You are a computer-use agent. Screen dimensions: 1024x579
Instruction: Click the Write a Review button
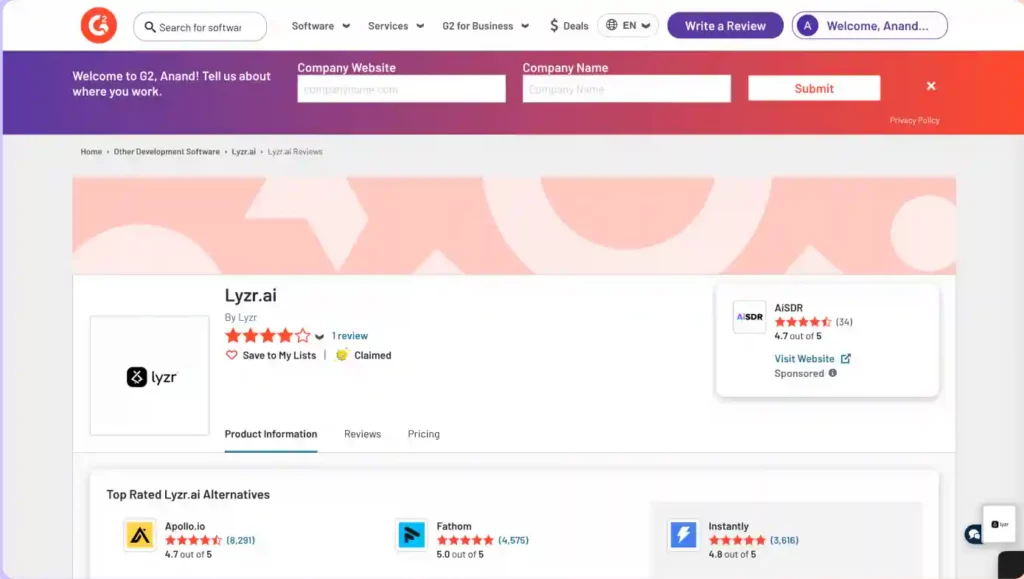point(725,25)
